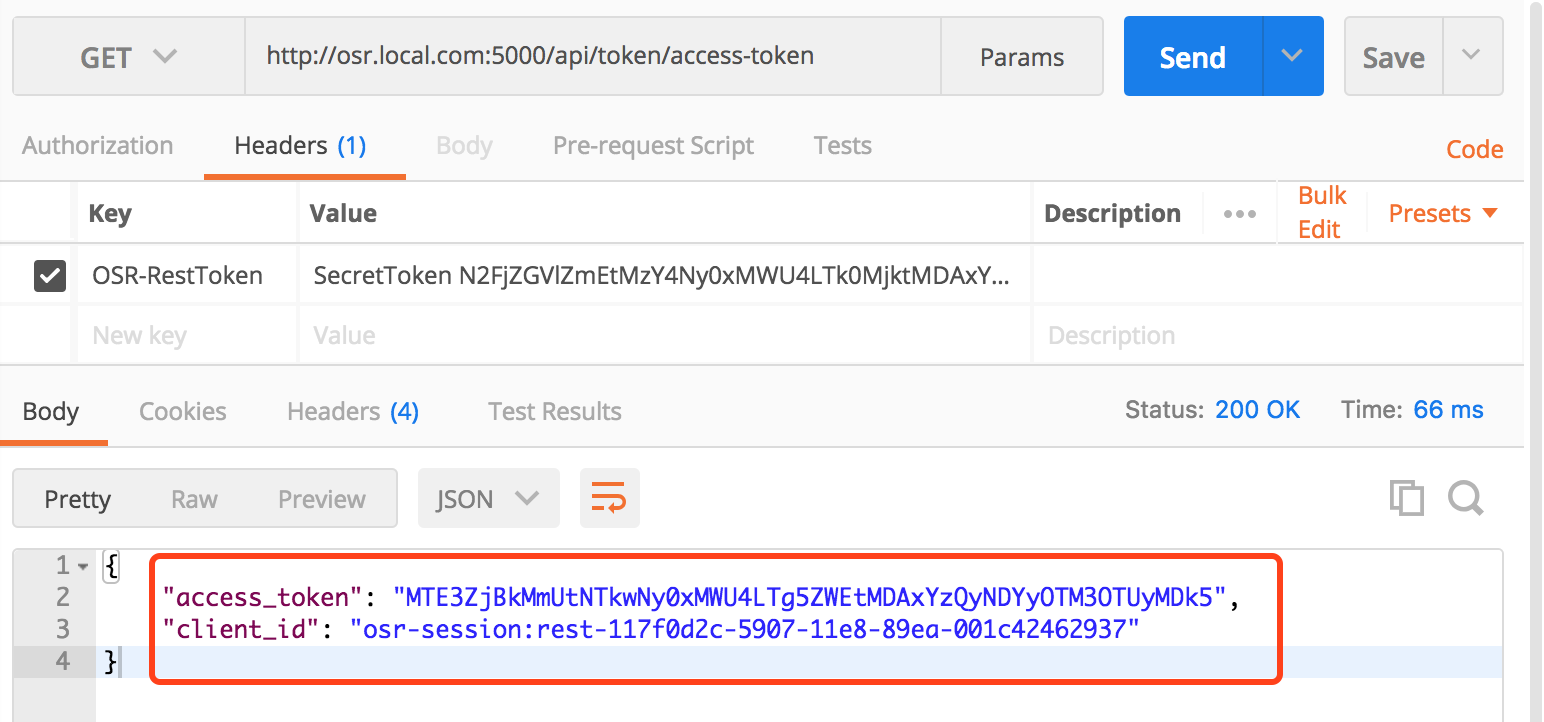The image size is (1544, 722).
Task: Click the "access_token" key text
Action: pos(262,598)
